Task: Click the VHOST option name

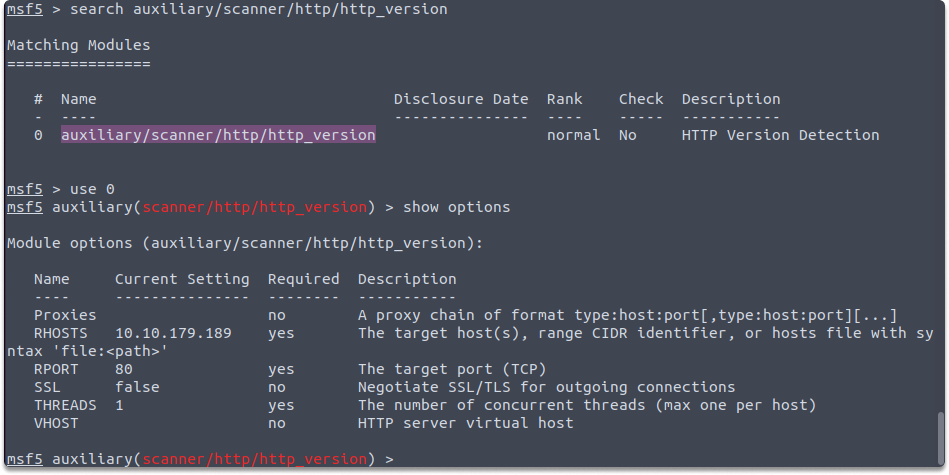Action: point(56,423)
